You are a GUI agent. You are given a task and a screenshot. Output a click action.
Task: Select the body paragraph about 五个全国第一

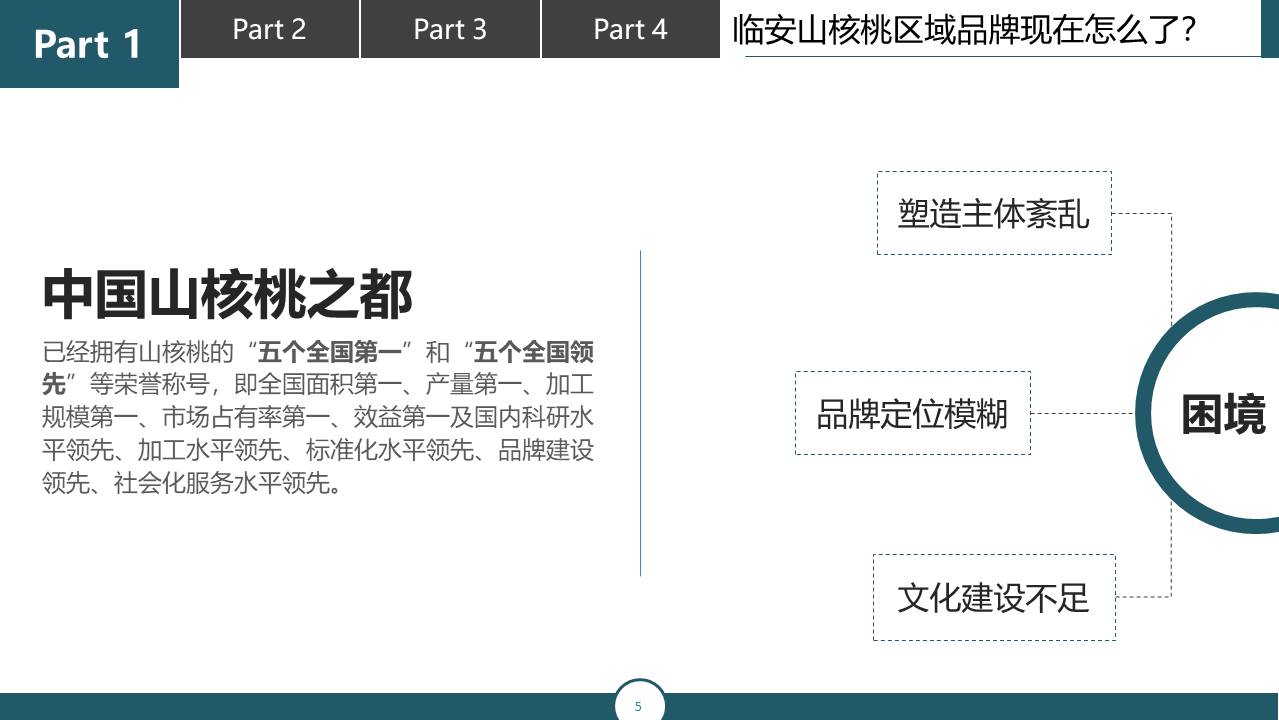pos(318,420)
